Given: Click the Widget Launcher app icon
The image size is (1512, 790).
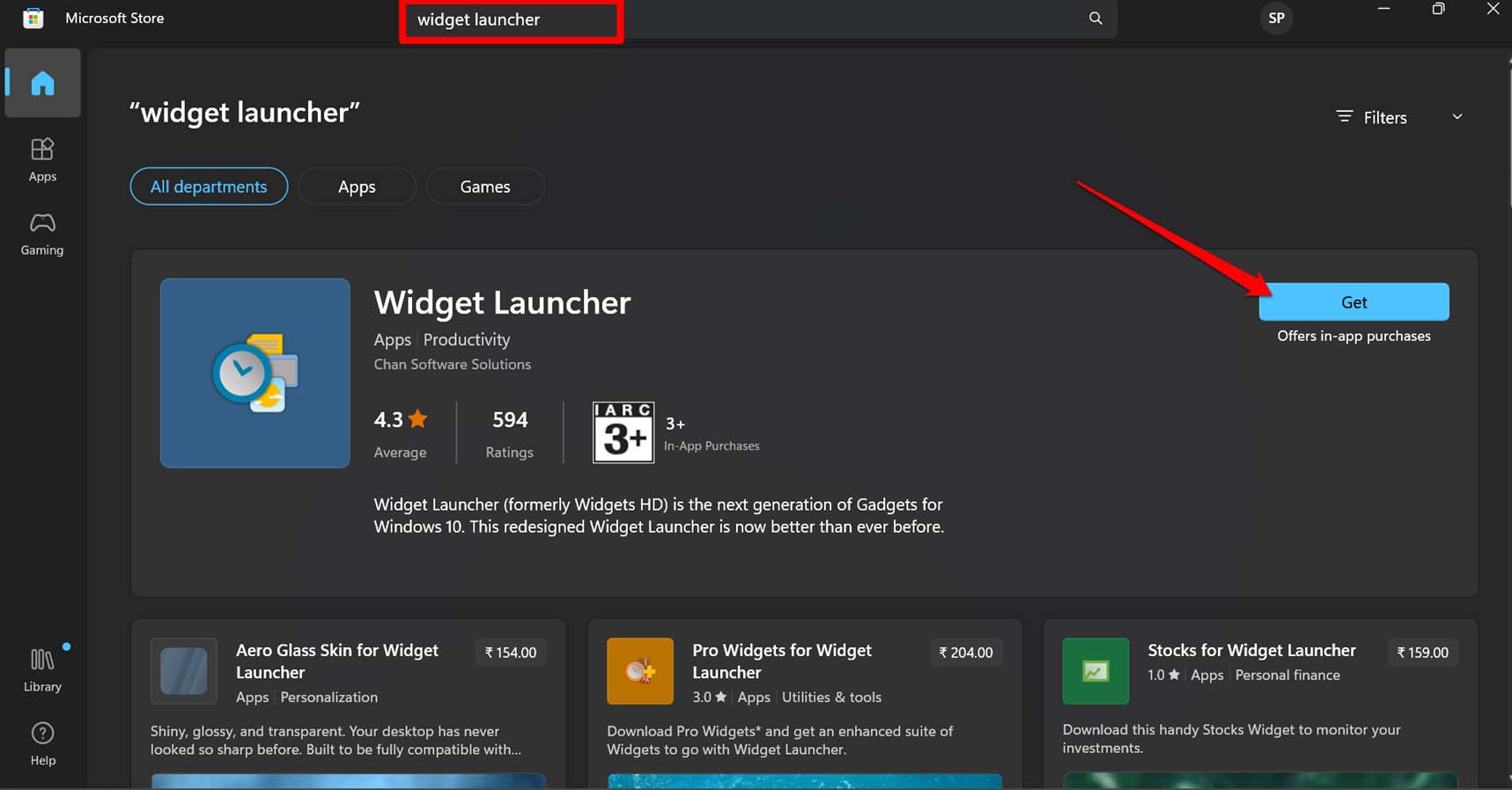Looking at the screenshot, I should point(255,373).
